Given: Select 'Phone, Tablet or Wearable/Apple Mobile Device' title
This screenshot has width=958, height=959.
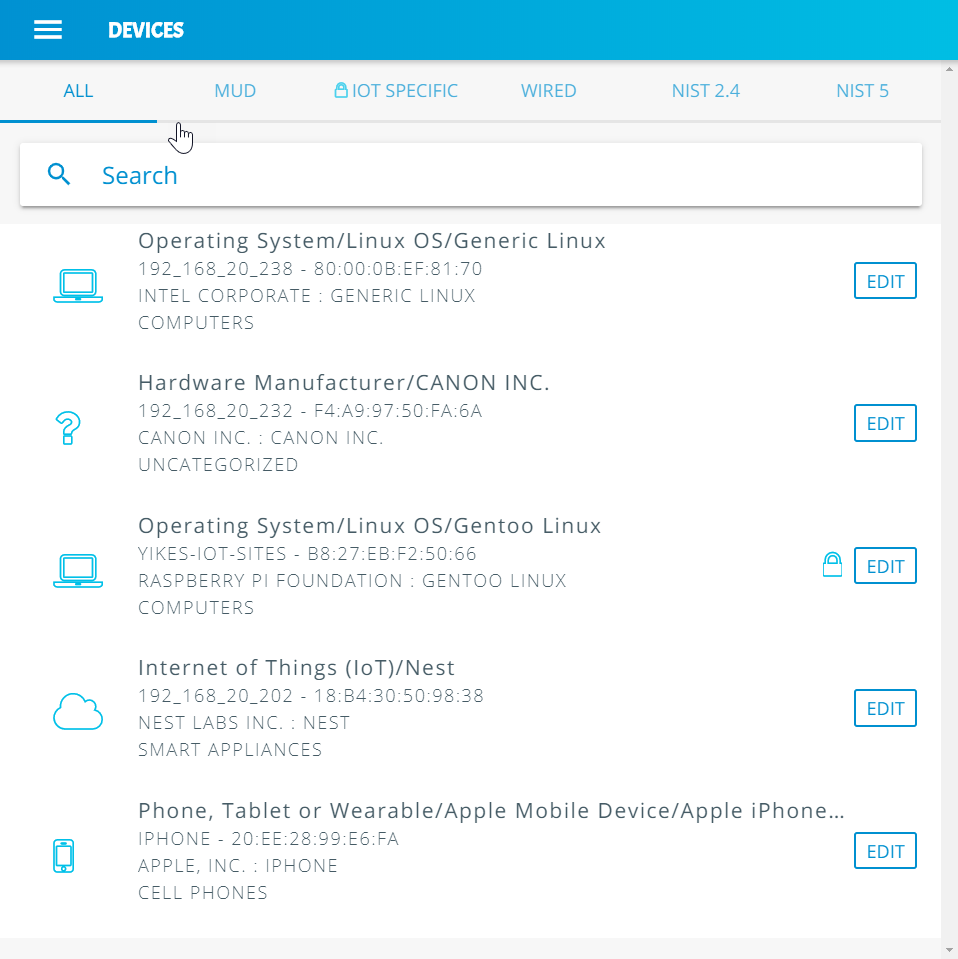Looking at the screenshot, I should tap(491, 811).
